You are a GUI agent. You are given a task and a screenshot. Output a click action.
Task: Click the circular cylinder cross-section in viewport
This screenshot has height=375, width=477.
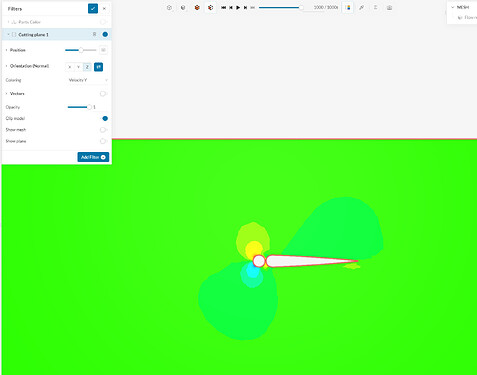tap(259, 261)
